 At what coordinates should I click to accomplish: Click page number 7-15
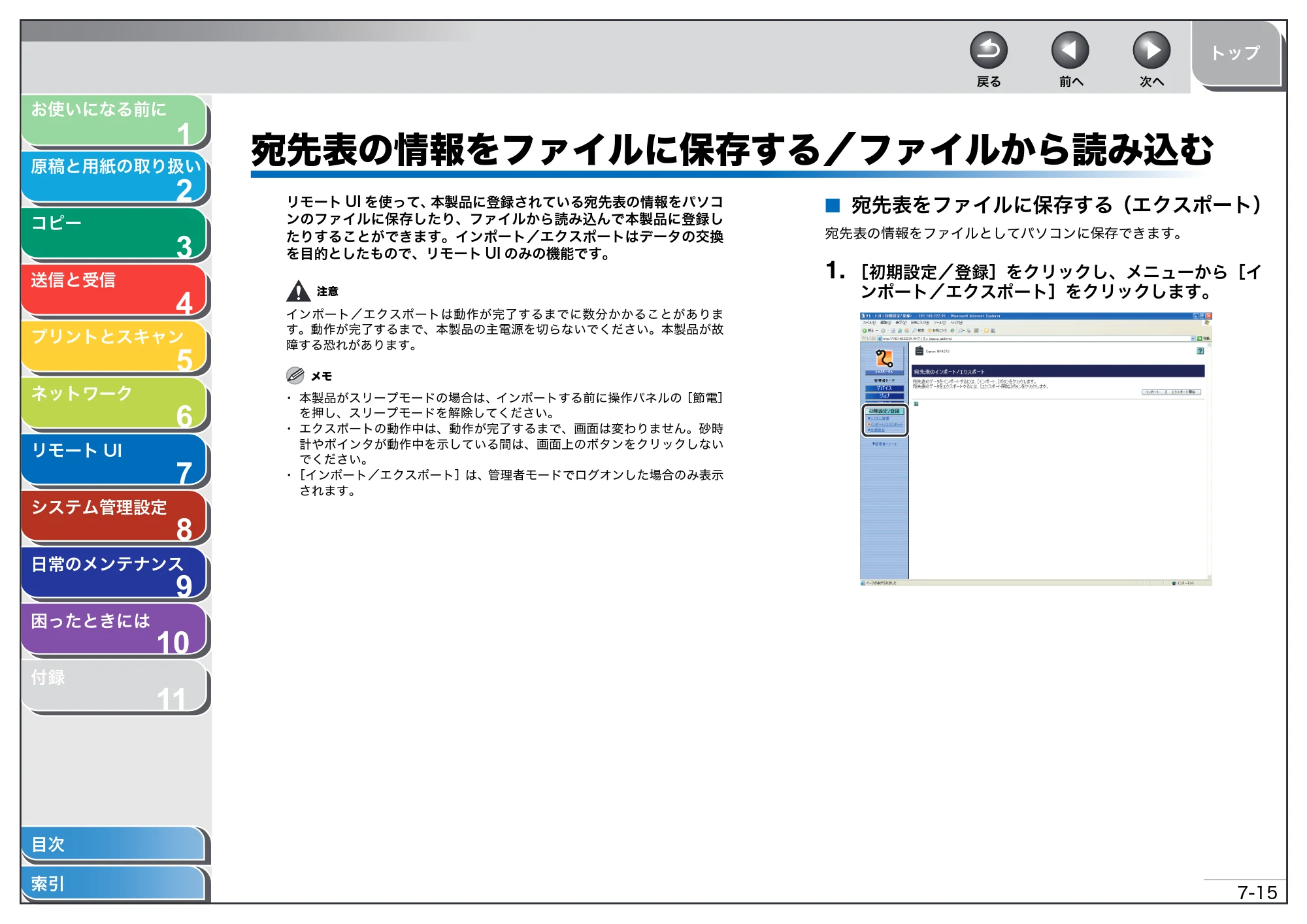tap(1257, 893)
